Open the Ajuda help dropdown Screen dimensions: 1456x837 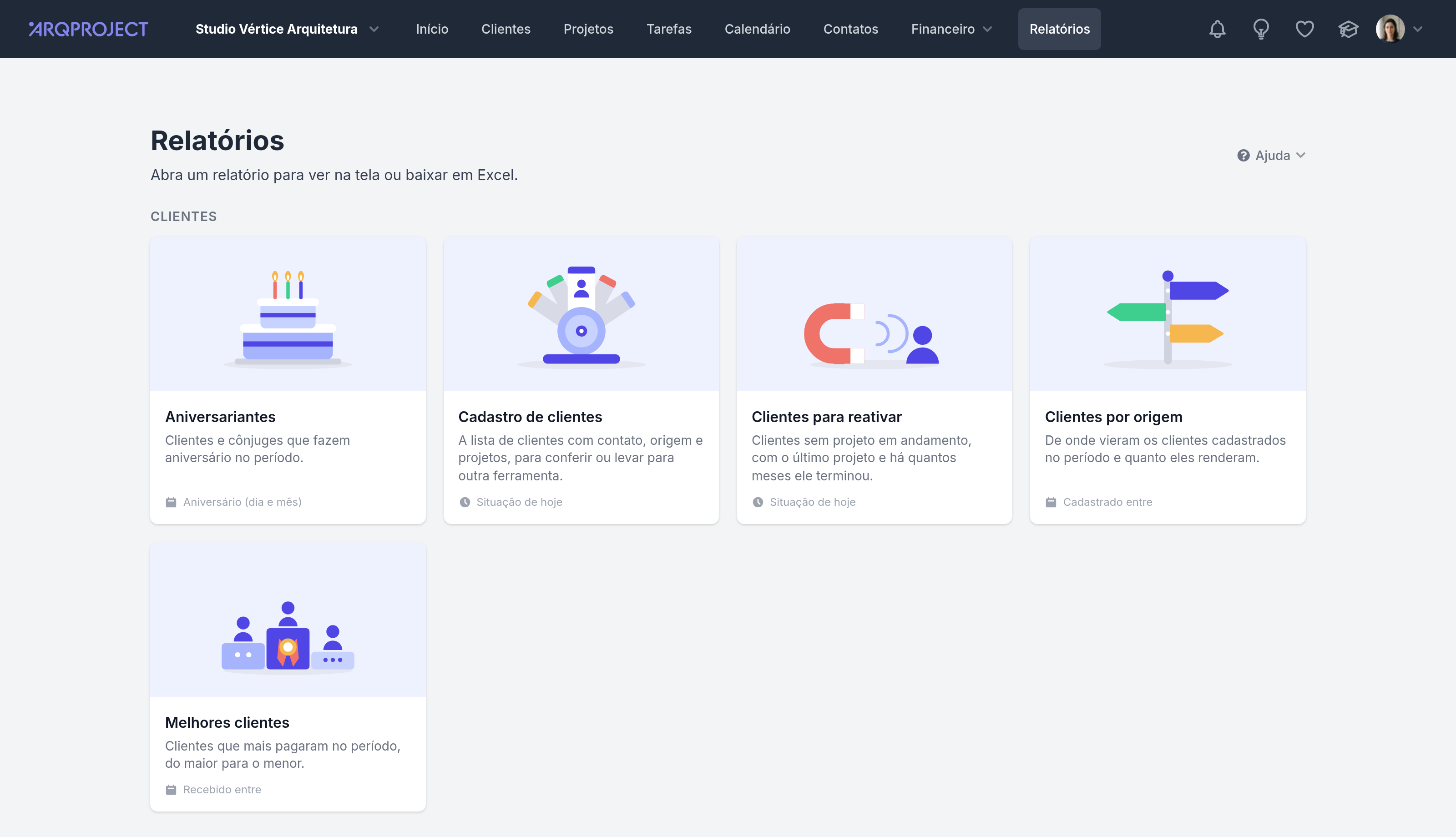pos(1271,155)
